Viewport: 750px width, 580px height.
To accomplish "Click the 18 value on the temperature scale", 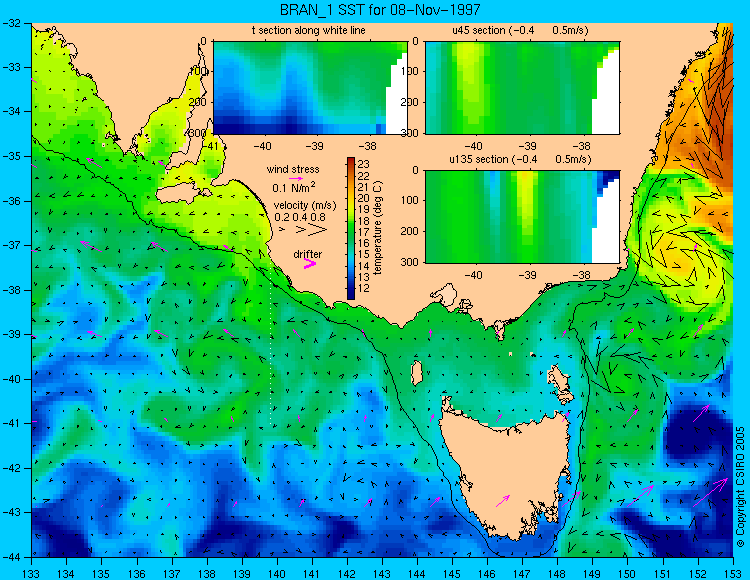I will [x=364, y=221].
